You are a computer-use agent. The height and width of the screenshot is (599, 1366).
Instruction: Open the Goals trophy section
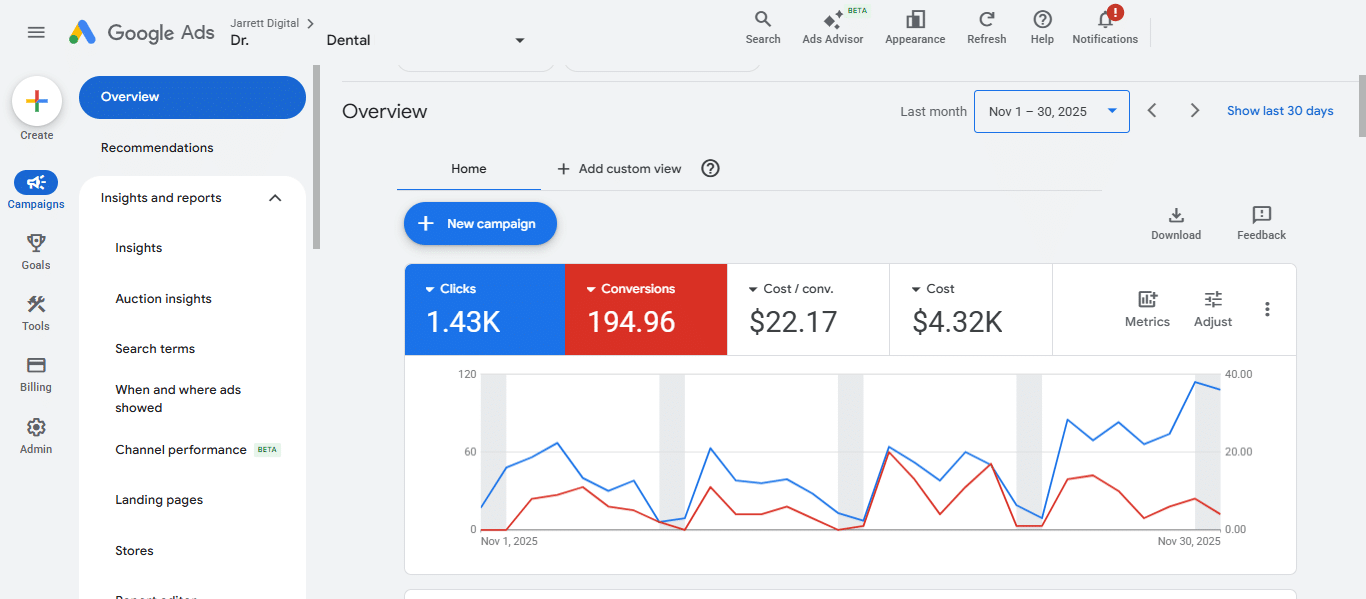(36, 243)
